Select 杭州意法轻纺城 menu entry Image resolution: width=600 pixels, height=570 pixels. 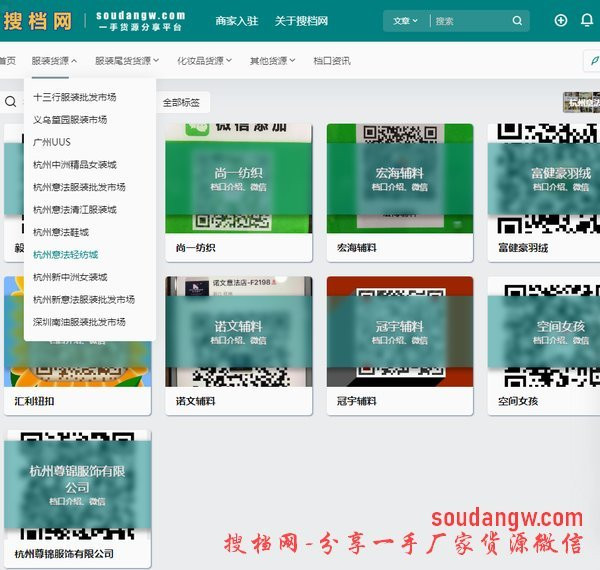(x=66, y=255)
